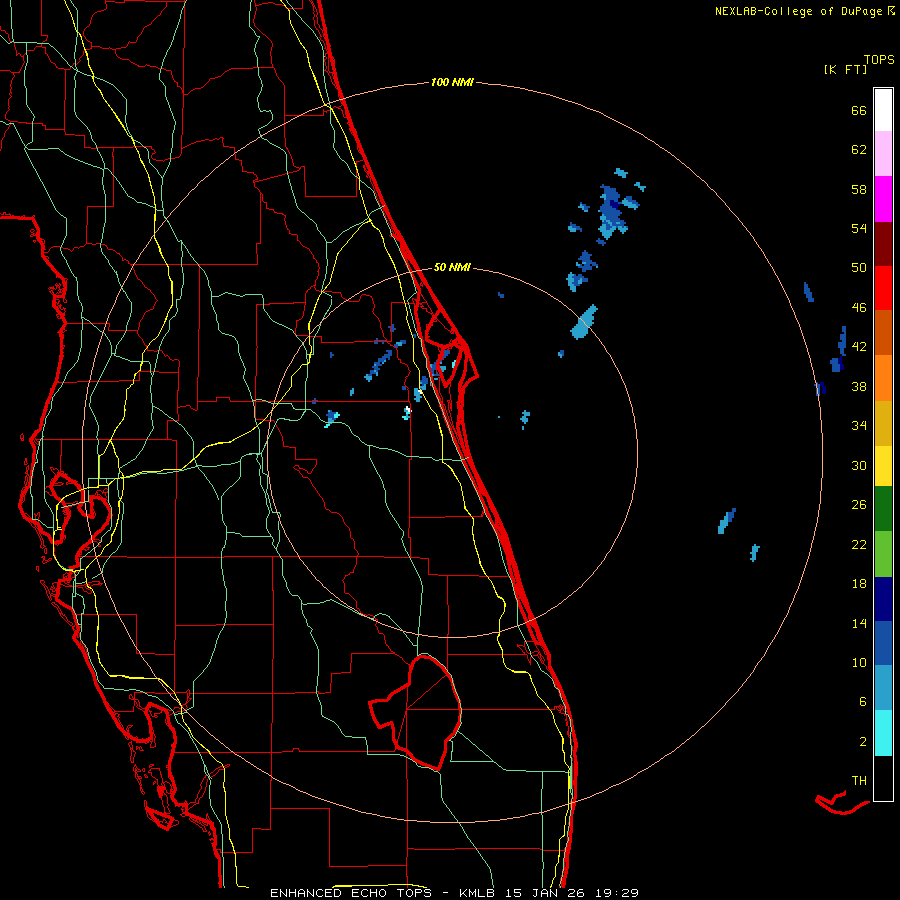This screenshot has height=900, width=900.
Task: Click the white 66 kft color swatch
Action: (883, 110)
